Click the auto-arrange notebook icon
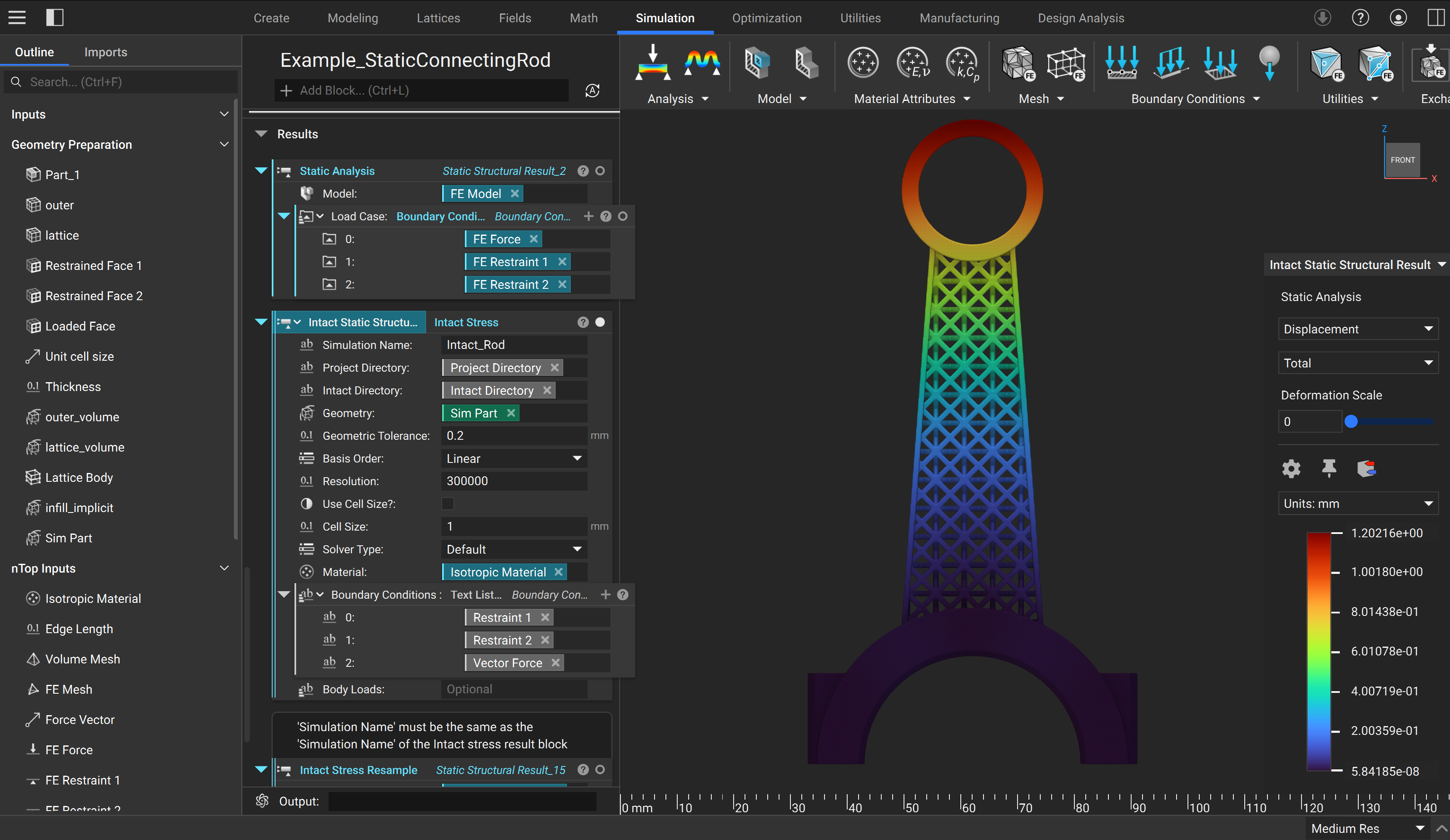Viewport: 1450px width, 840px height. tap(592, 90)
